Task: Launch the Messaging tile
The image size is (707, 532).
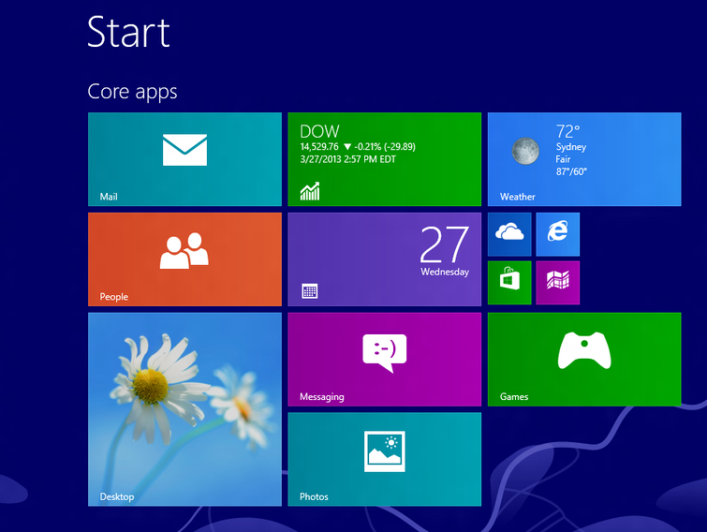Action: [385, 359]
